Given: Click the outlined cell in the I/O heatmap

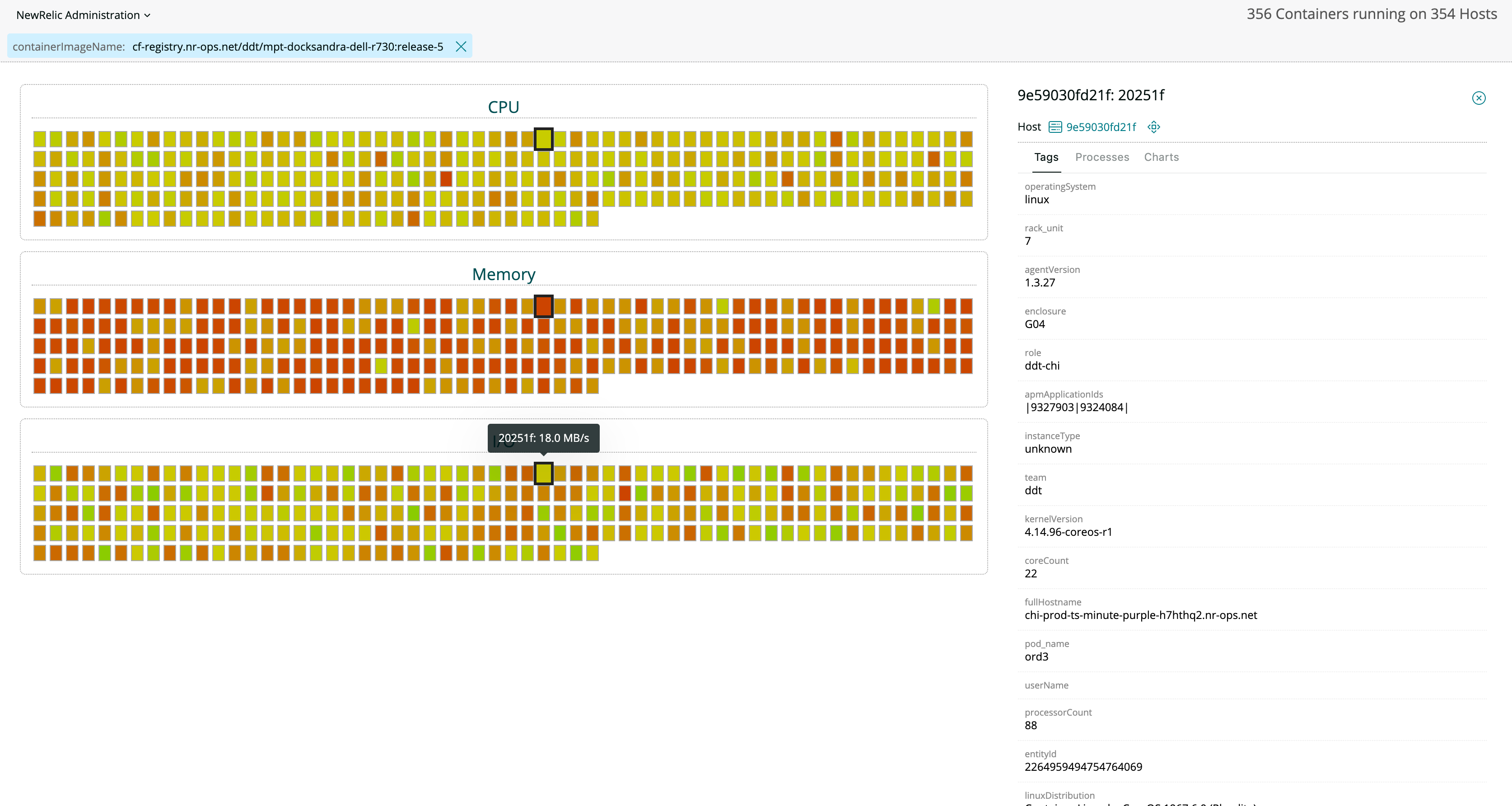Looking at the screenshot, I should [544, 473].
